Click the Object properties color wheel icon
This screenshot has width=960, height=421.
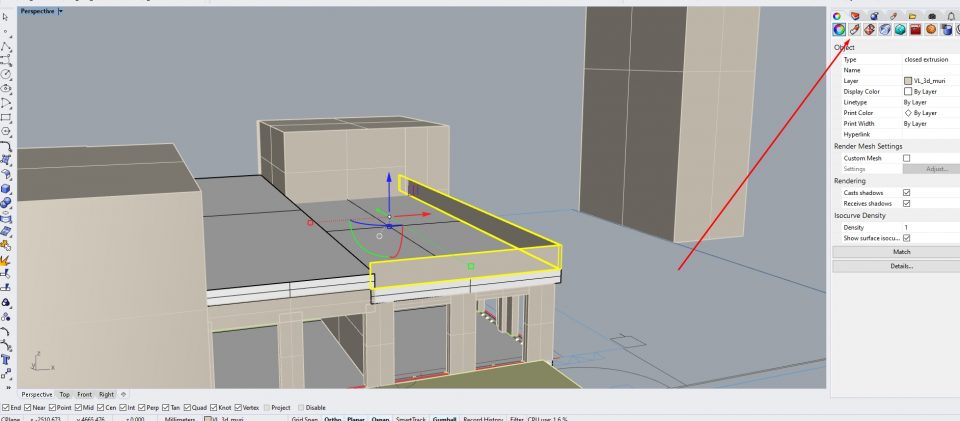(x=838, y=30)
